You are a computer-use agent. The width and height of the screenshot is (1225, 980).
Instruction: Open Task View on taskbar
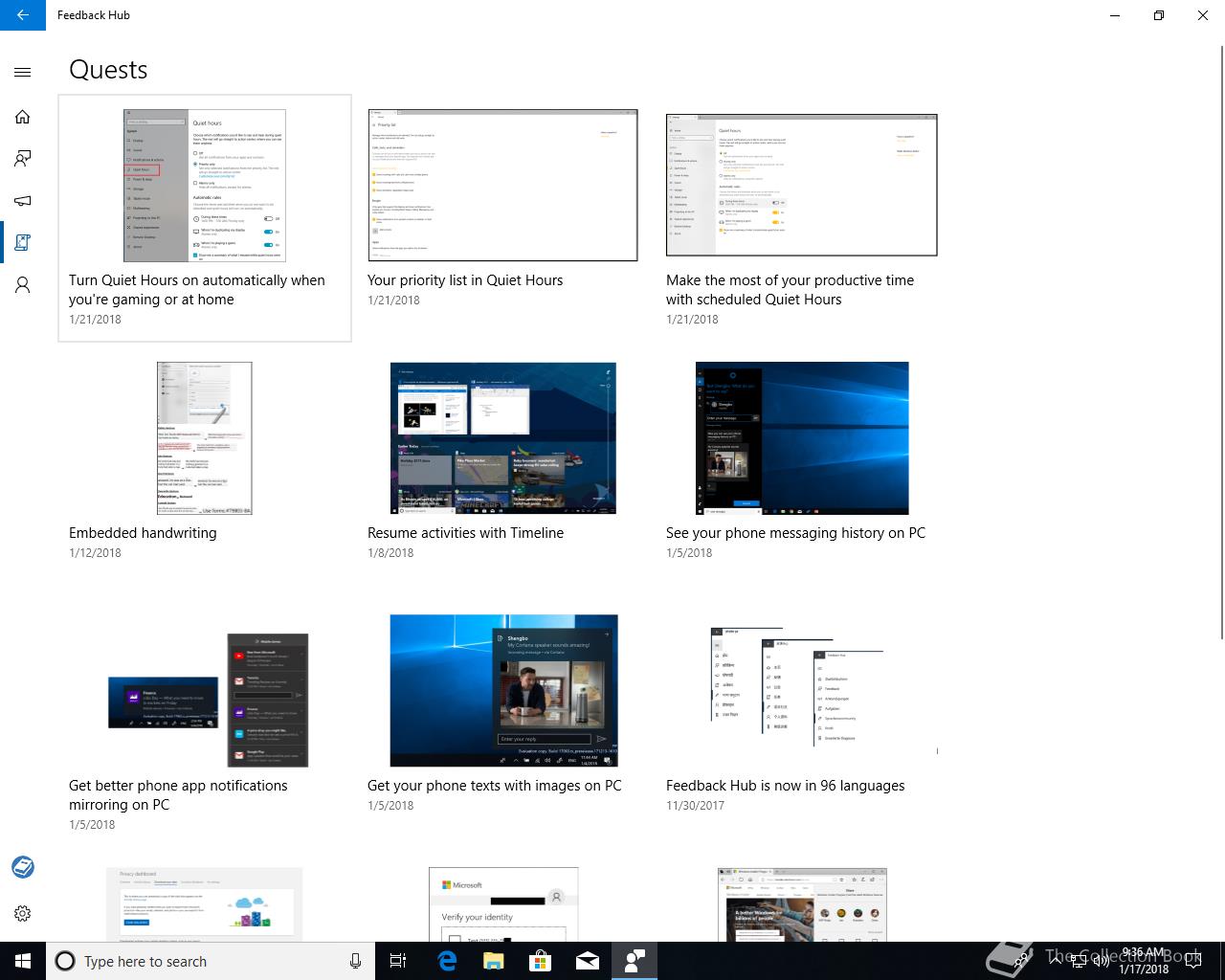click(398, 961)
